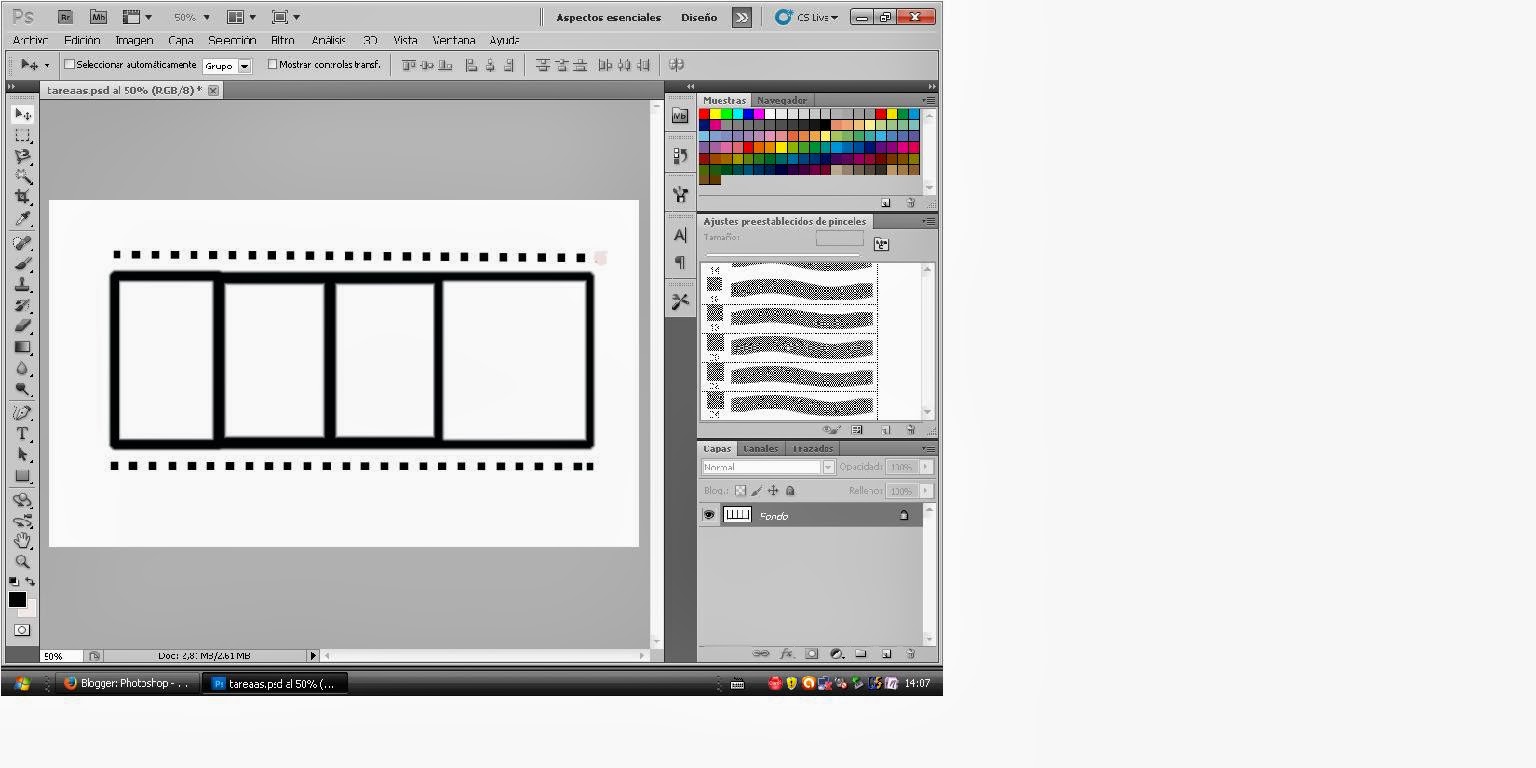Show more workspaces with double-arrow button
The height and width of the screenshot is (768, 1536).
[741, 17]
